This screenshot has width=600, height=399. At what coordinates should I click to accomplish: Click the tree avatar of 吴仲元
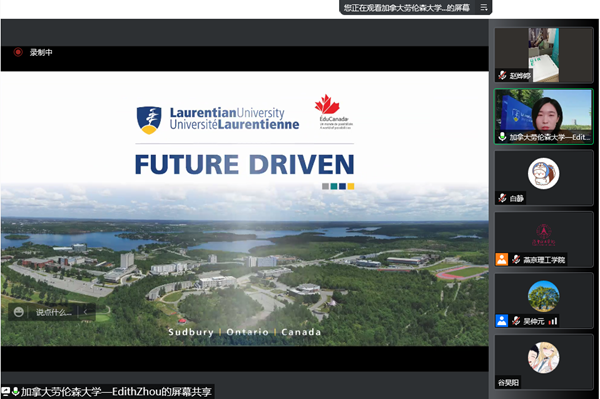543,296
